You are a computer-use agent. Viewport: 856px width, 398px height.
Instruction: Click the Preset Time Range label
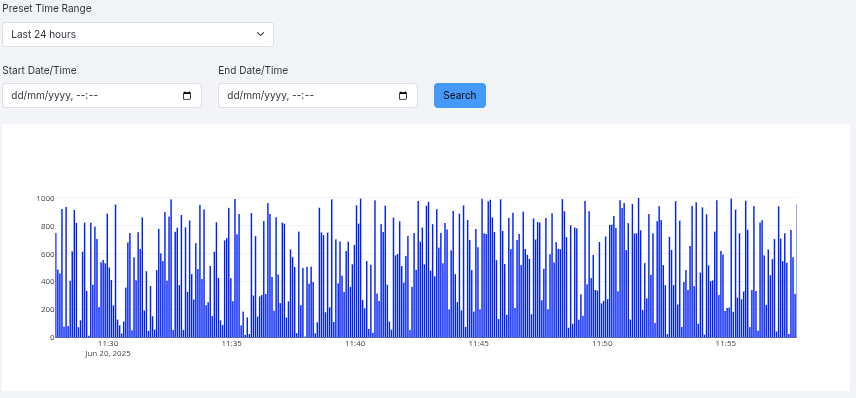47,9
